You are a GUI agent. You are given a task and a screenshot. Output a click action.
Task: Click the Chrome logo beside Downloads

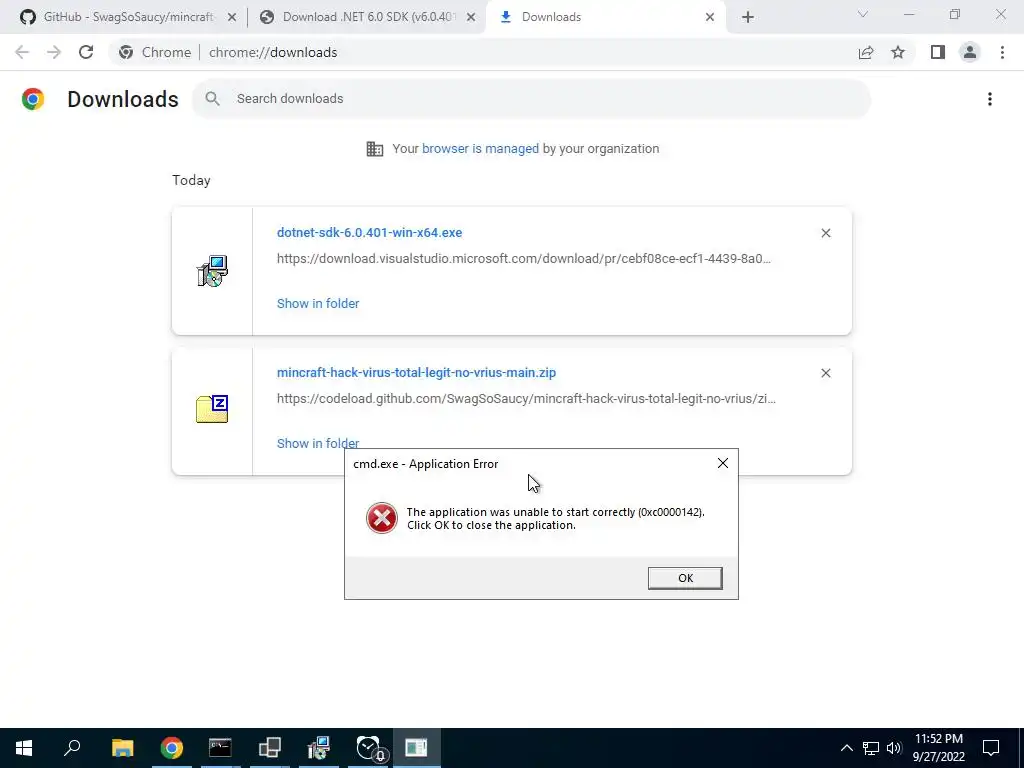pos(33,99)
